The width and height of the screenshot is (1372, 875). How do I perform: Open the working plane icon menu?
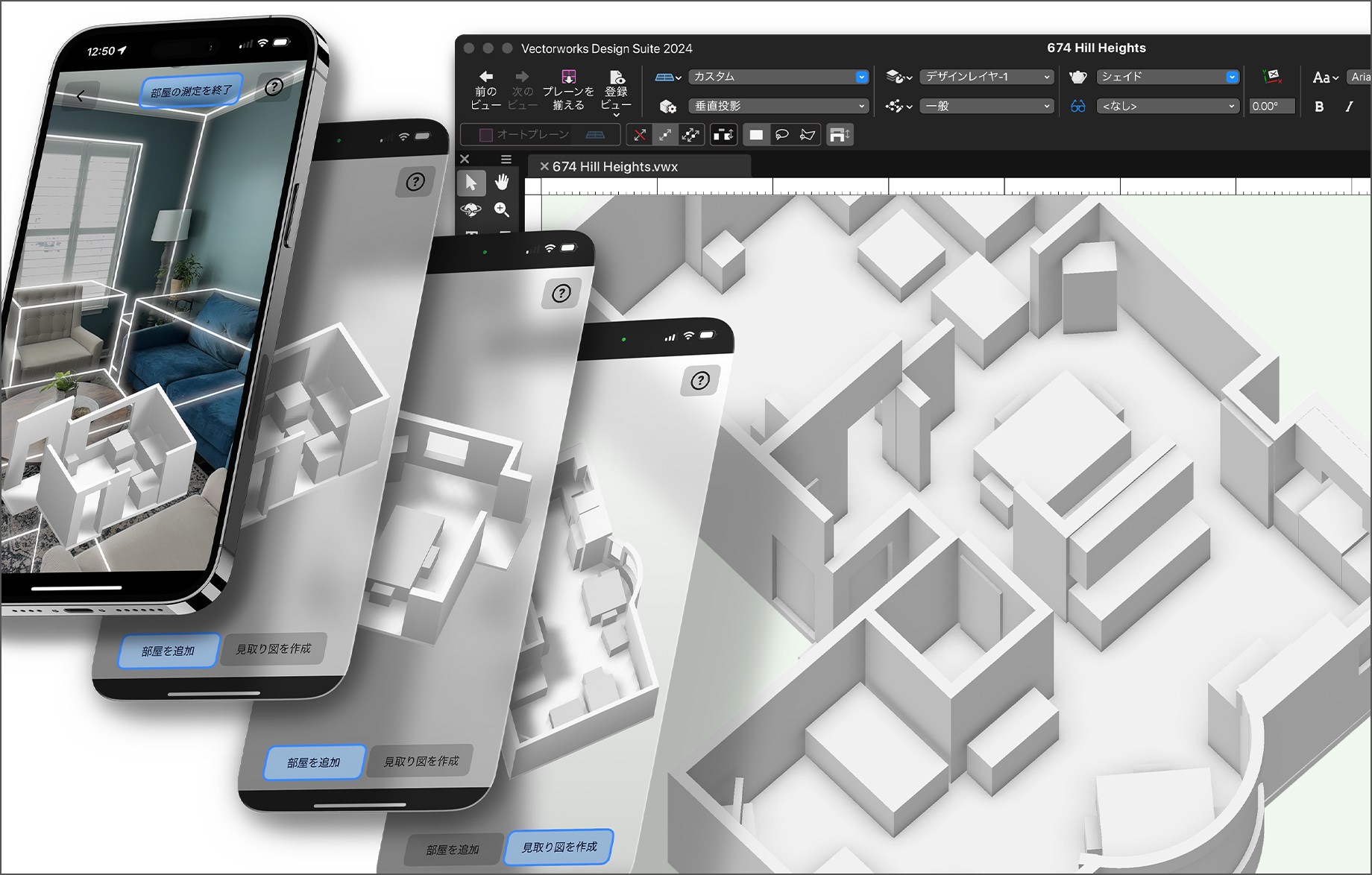coord(668,77)
